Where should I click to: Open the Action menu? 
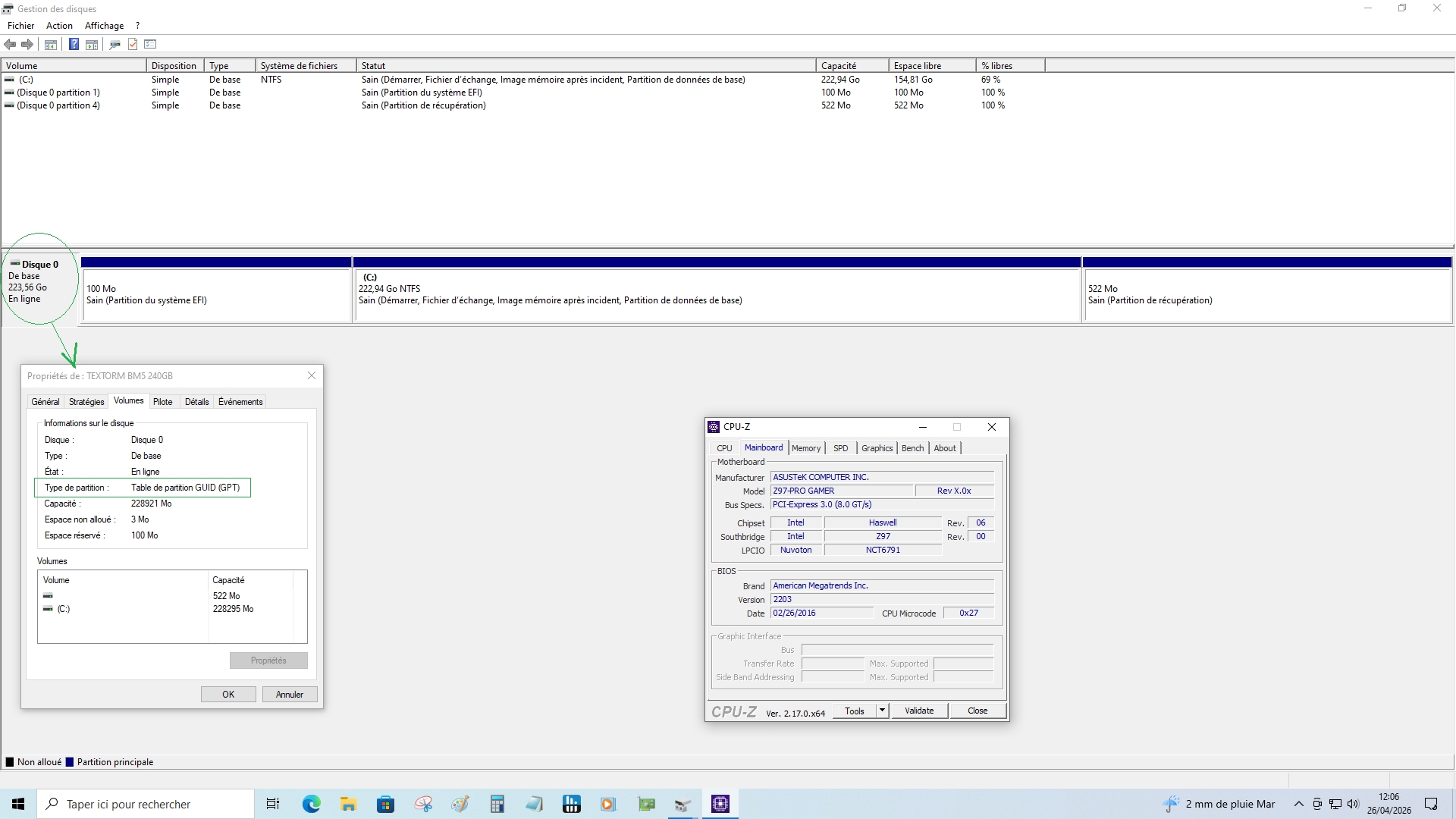point(59,25)
